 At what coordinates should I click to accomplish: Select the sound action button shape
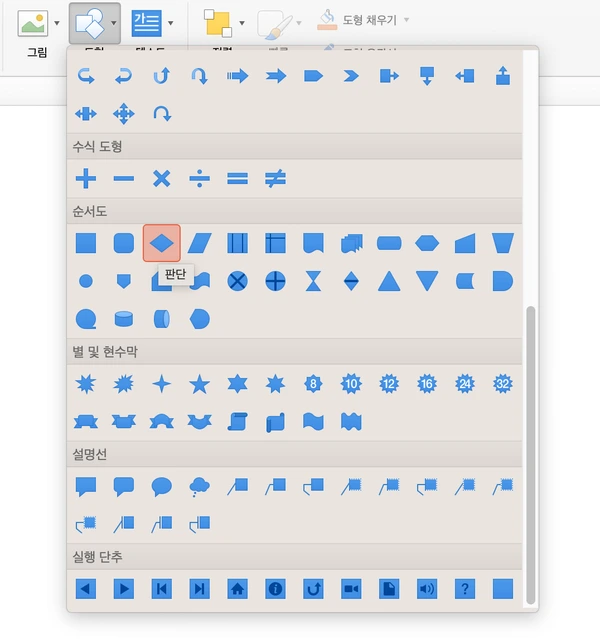[x=427, y=589]
